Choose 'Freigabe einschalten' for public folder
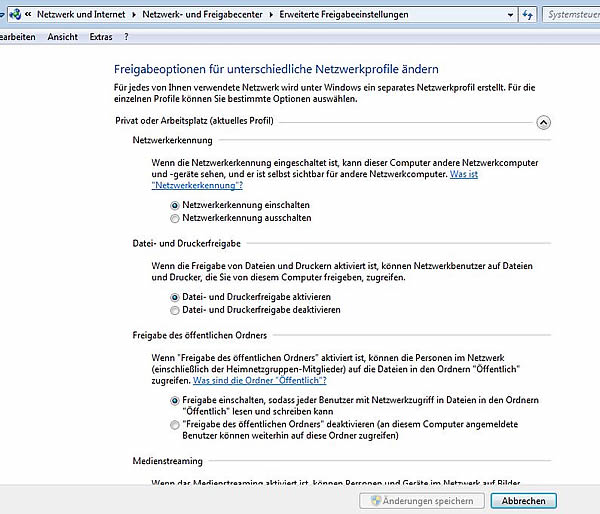Image resolution: width=600 pixels, height=514 pixels. [x=174, y=401]
